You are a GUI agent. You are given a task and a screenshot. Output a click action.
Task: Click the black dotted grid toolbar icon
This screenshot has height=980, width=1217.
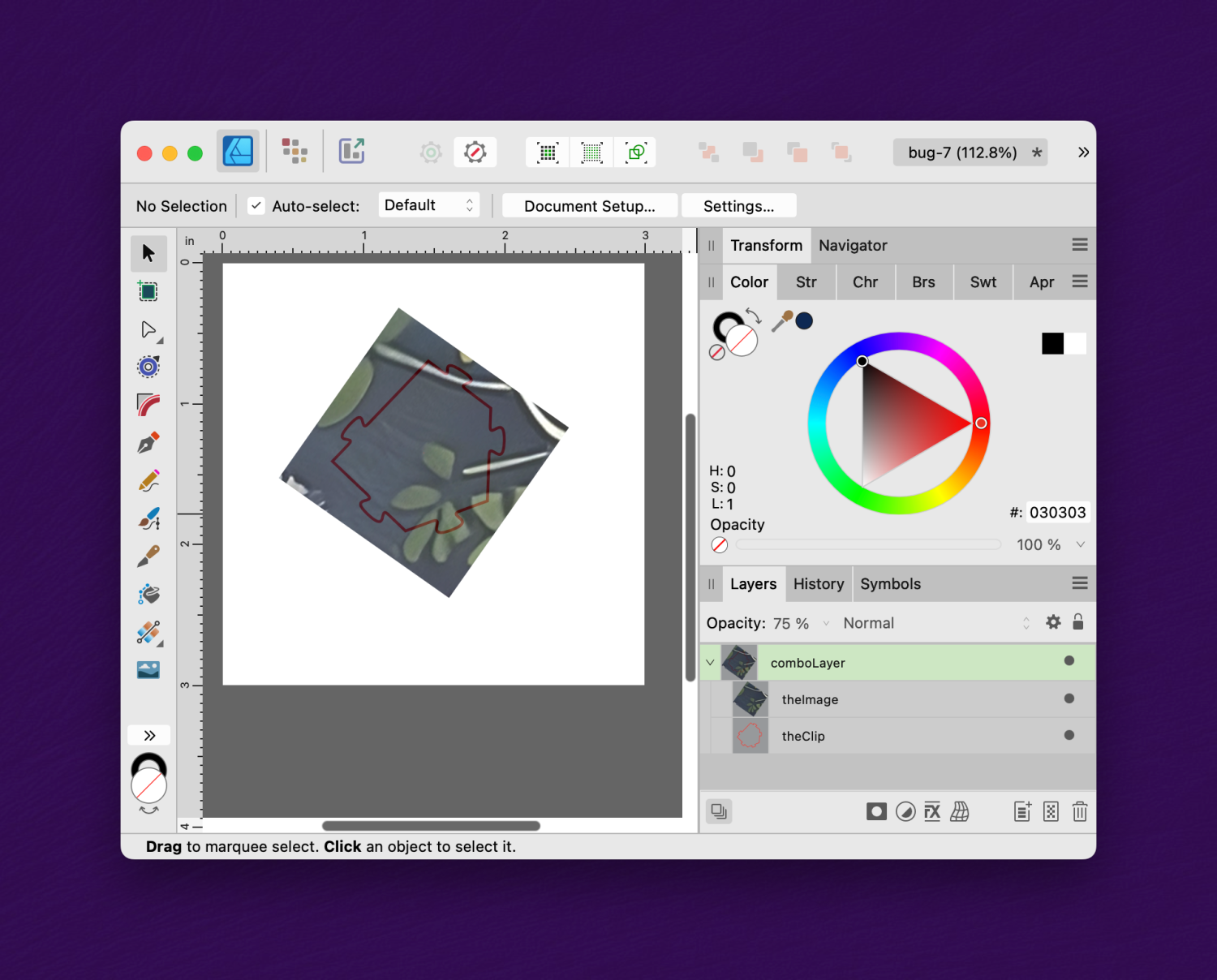click(x=548, y=153)
